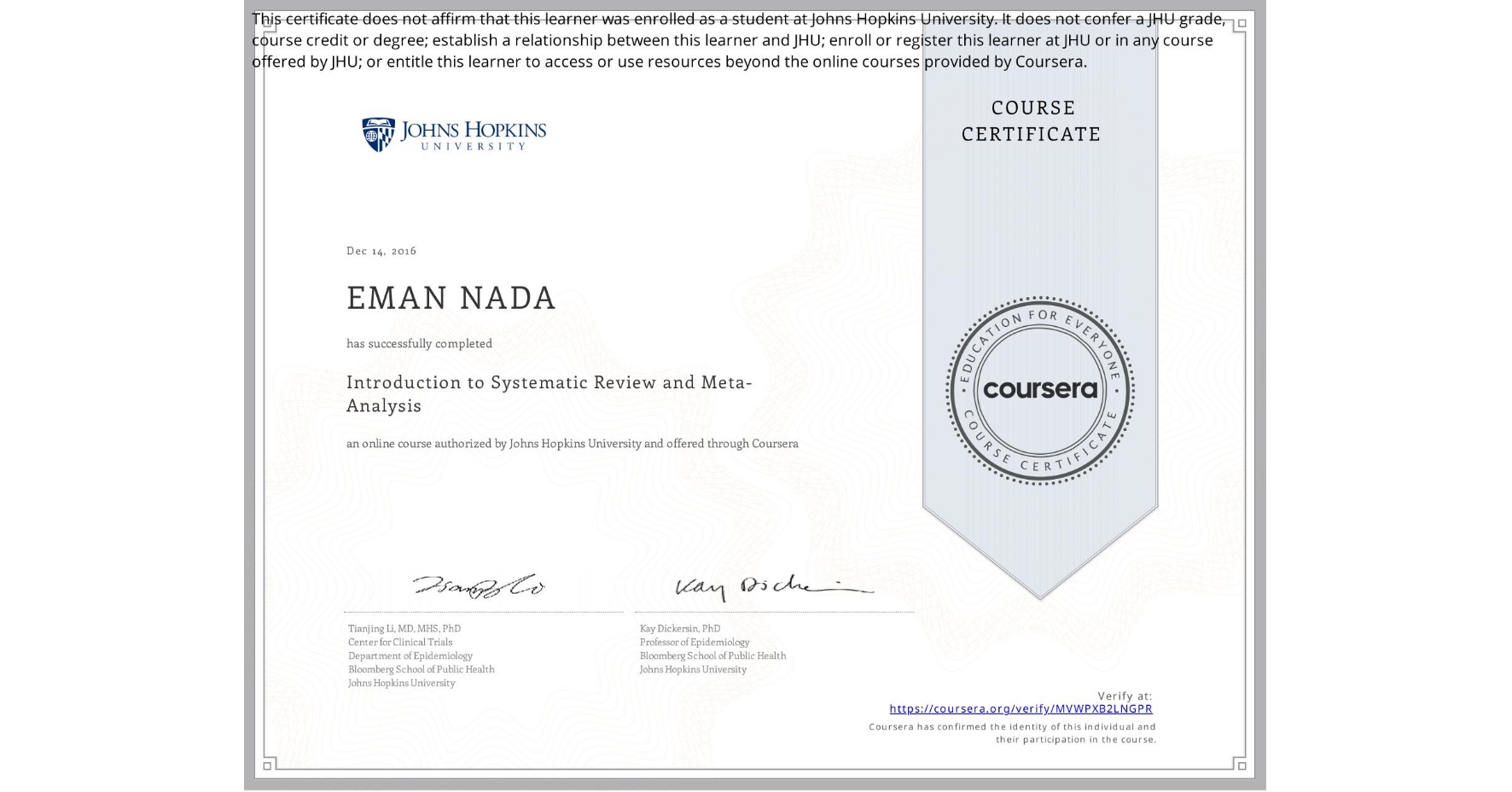This screenshot has height=792, width=1512.
Task: Click Tianjing Li's signature
Action: pyautogui.click(x=479, y=585)
